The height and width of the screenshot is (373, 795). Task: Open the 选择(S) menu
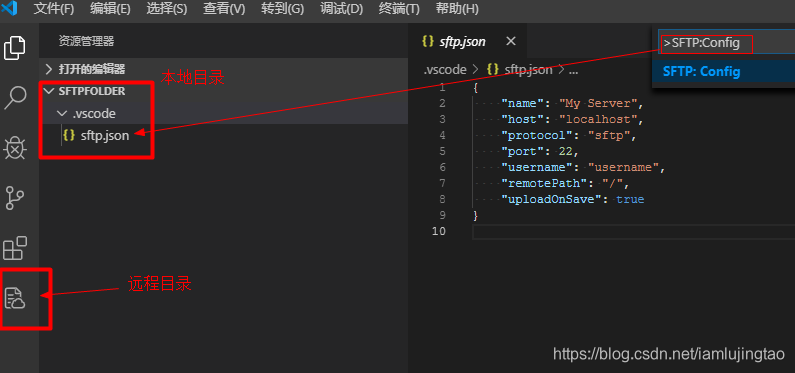click(167, 9)
